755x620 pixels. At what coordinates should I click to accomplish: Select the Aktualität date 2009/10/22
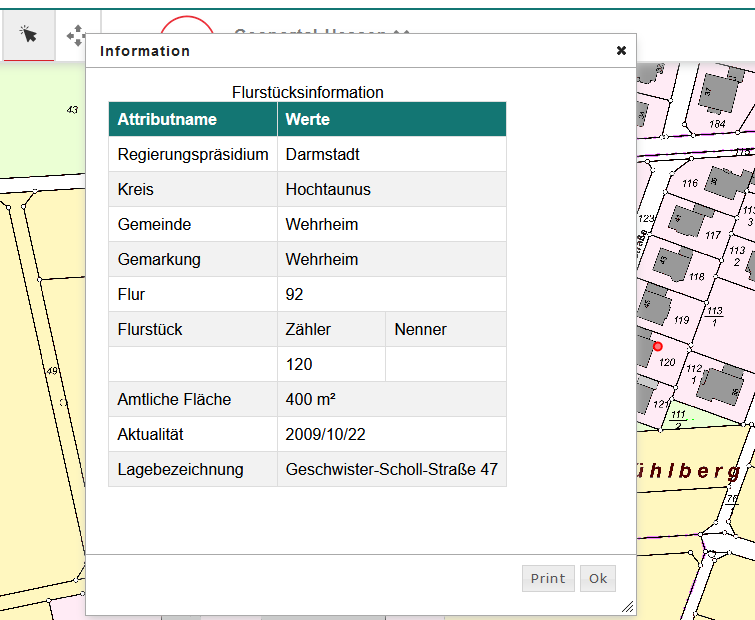coord(324,434)
